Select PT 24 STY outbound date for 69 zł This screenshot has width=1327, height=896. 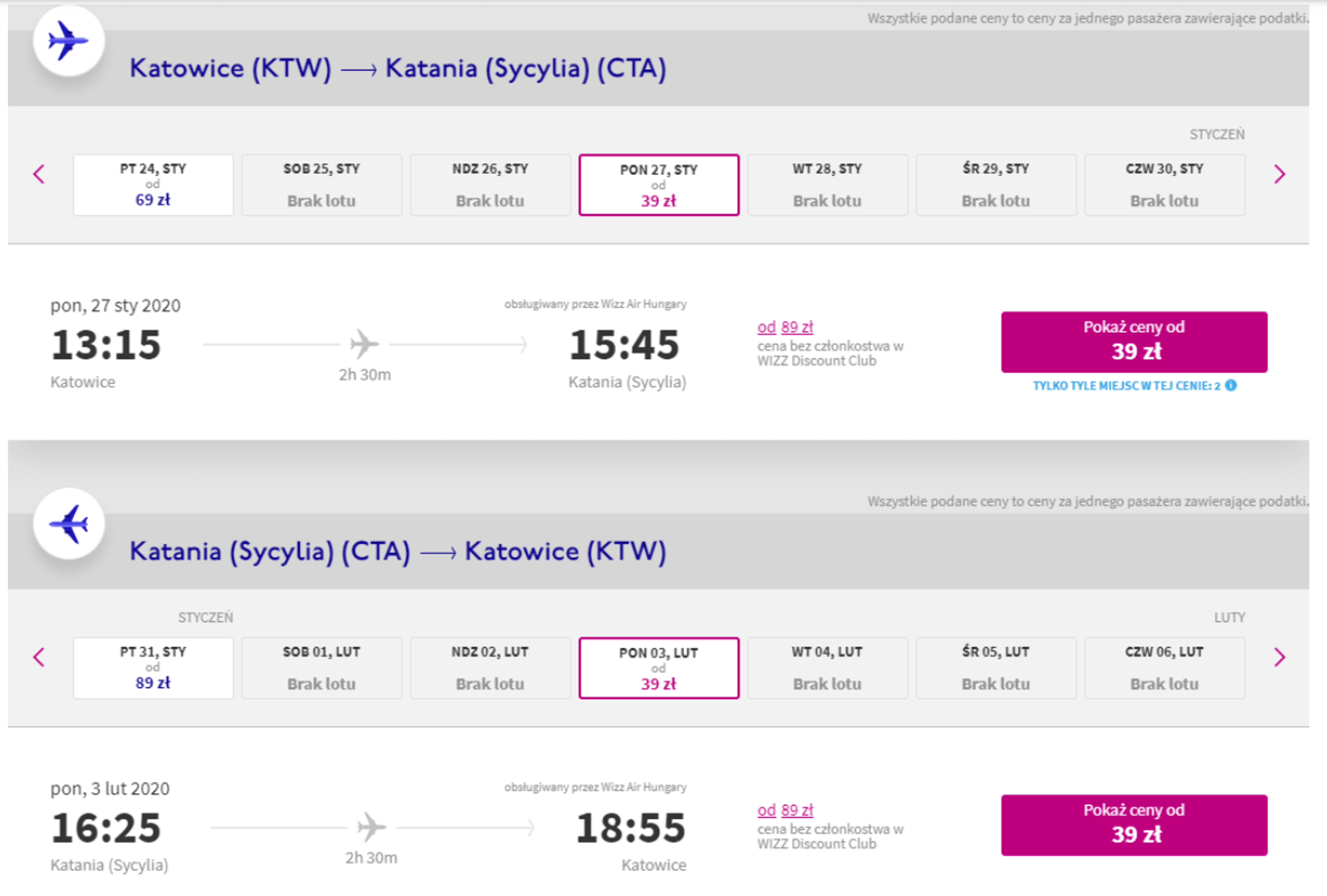153,185
